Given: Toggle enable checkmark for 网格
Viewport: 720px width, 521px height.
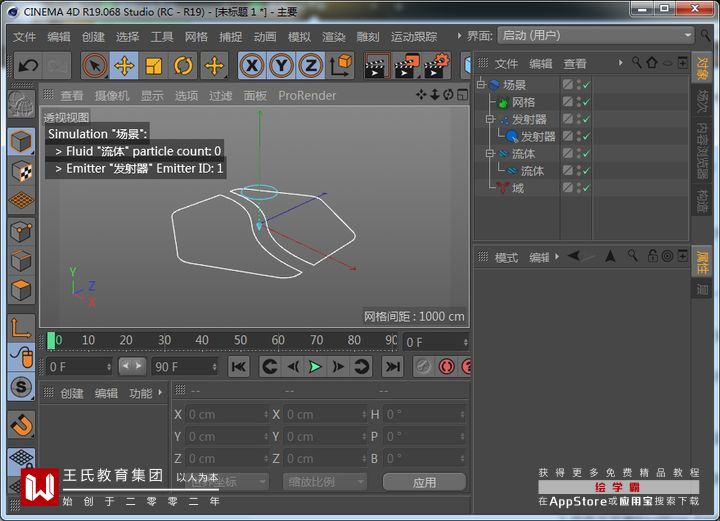Looking at the screenshot, I should point(586,102).
